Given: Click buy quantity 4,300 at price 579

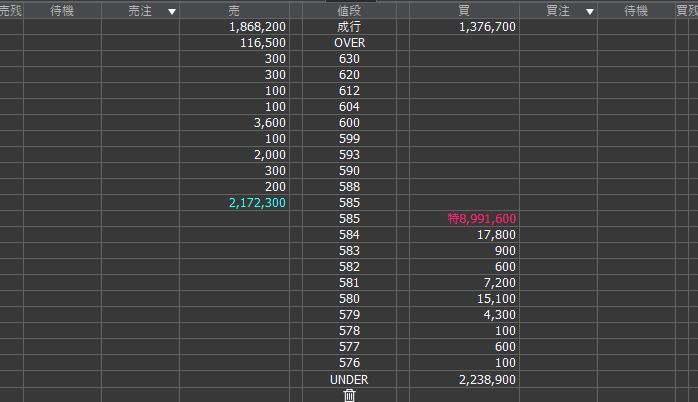Looking at the screenshot, I should (x=500, y=316).
